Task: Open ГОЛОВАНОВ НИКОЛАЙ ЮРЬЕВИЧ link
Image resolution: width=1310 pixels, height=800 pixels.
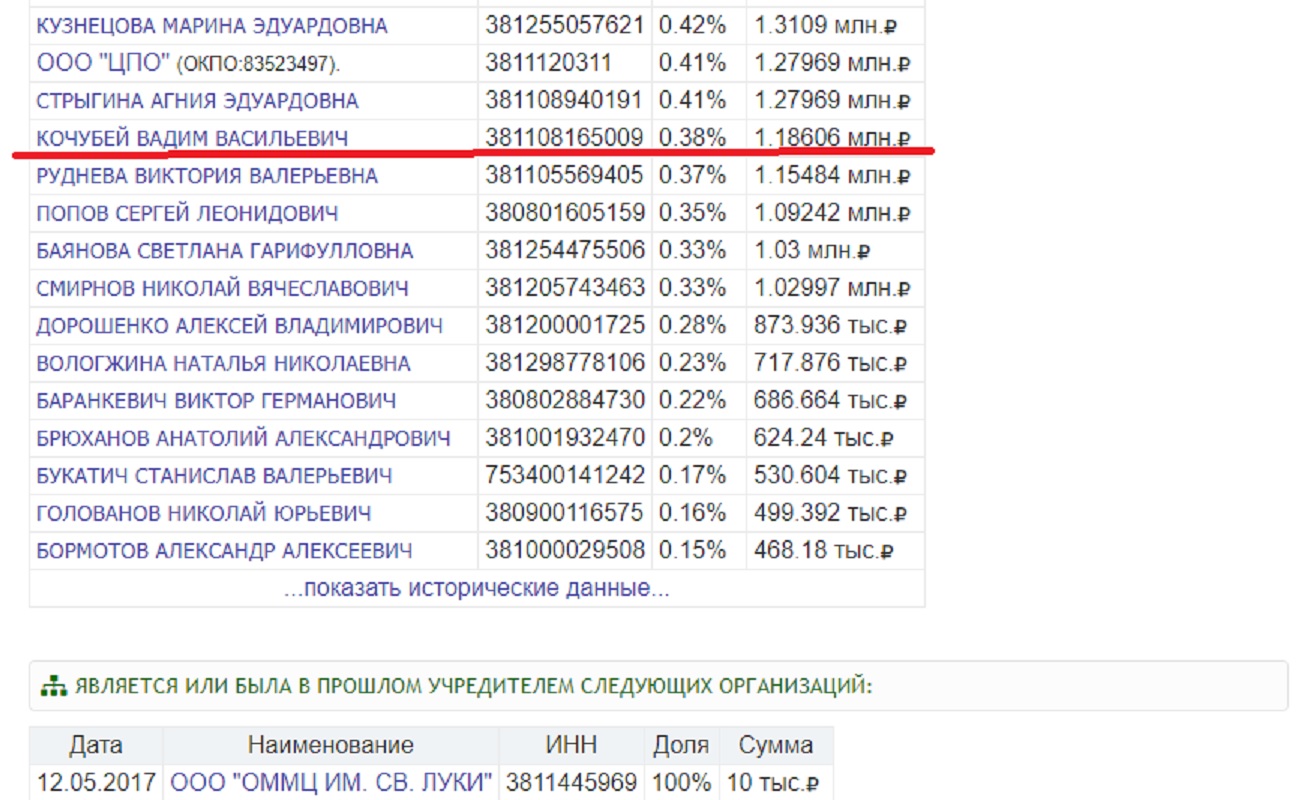Action: click(204, 514)
